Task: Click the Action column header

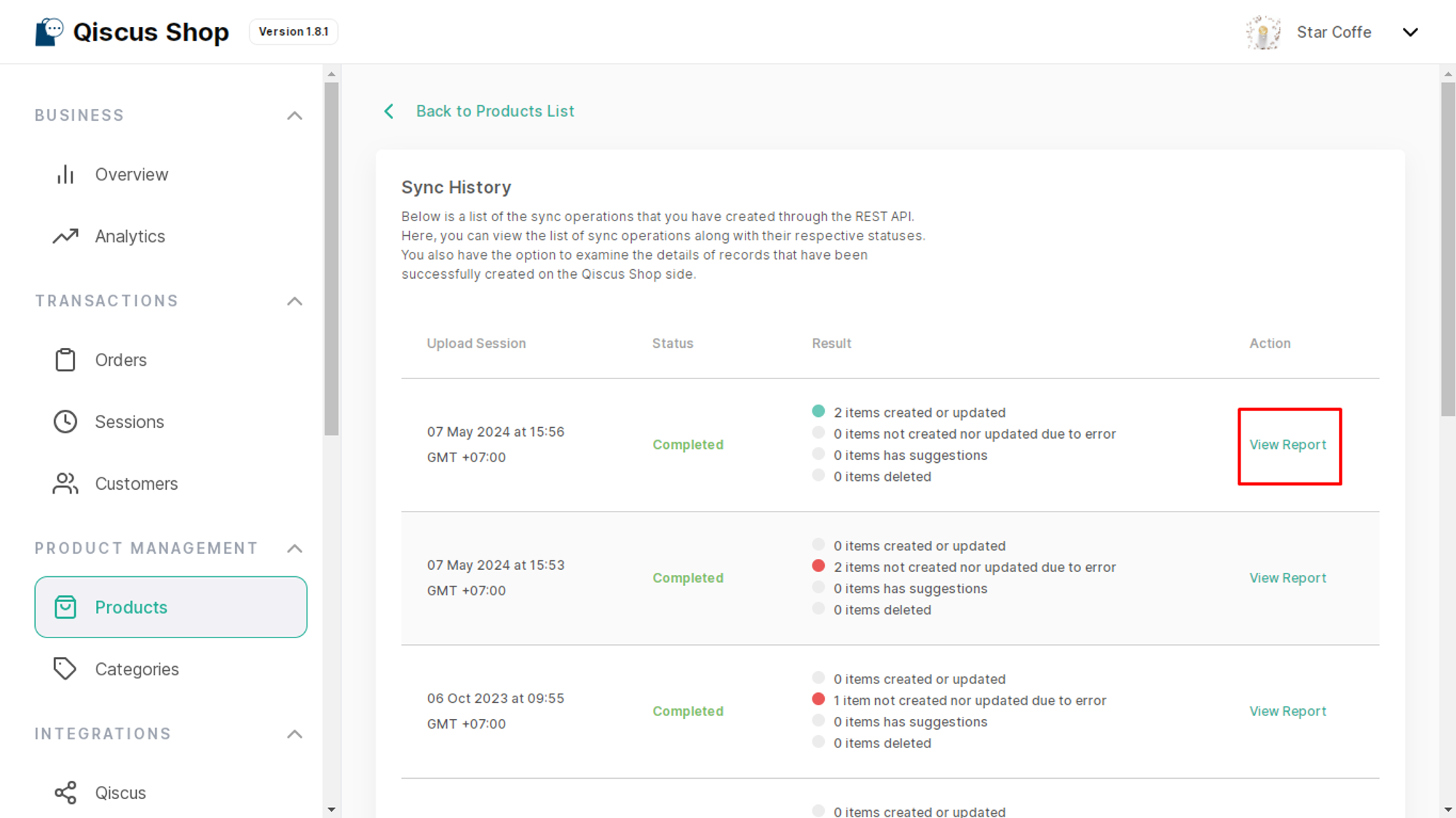Action: point(1270,344)
